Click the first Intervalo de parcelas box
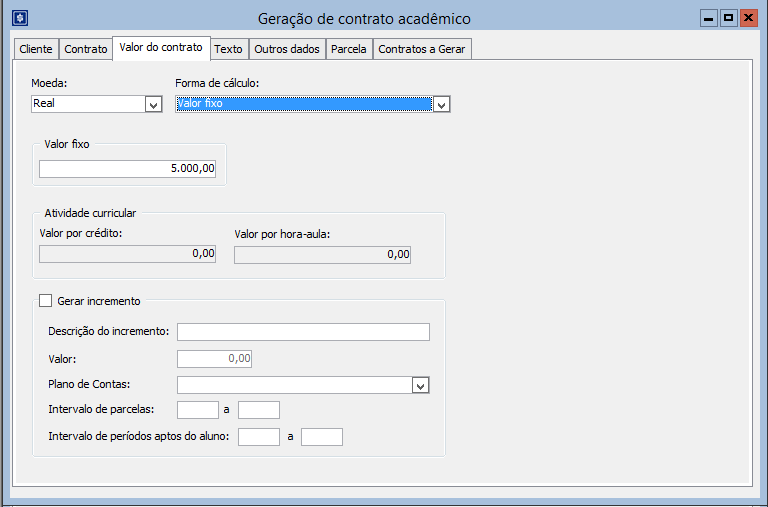768x507 pixels. point(197,410)
